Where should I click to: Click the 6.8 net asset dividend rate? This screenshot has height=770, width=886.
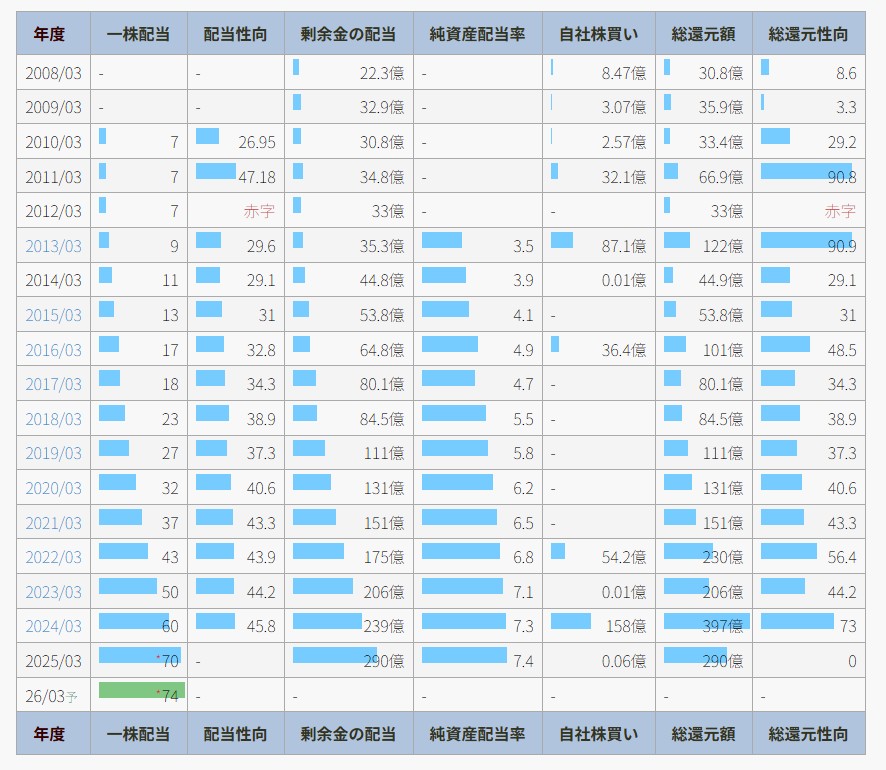pos(523,558)
